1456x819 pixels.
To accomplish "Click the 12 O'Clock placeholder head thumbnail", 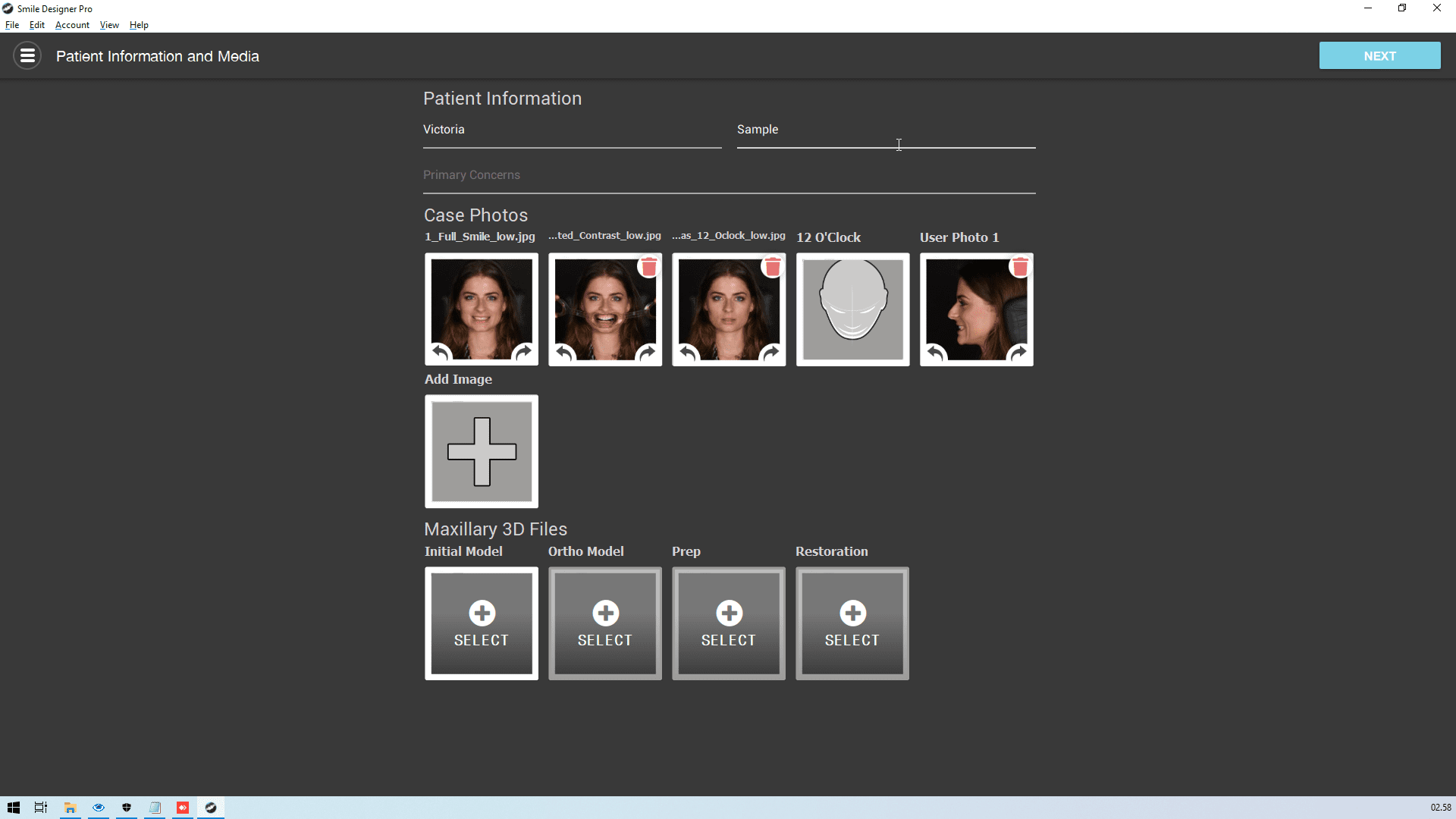I will pyautogui.click(x=852, y=309).
